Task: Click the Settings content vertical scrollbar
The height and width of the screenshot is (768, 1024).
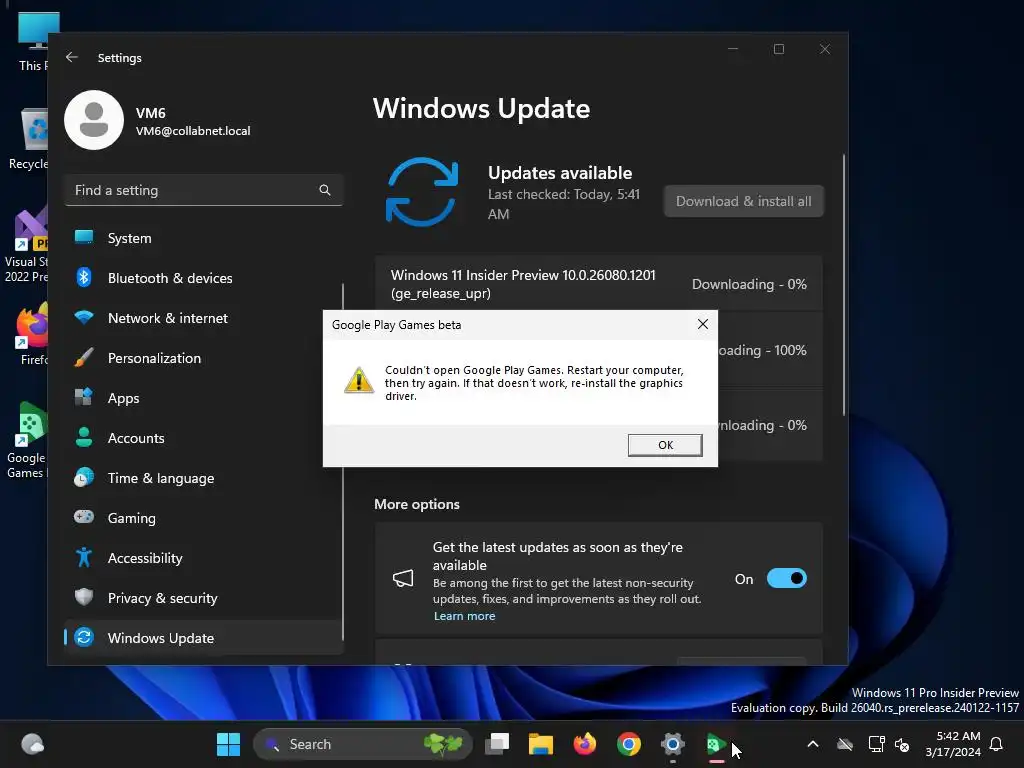Action: (x=844, y=285)
